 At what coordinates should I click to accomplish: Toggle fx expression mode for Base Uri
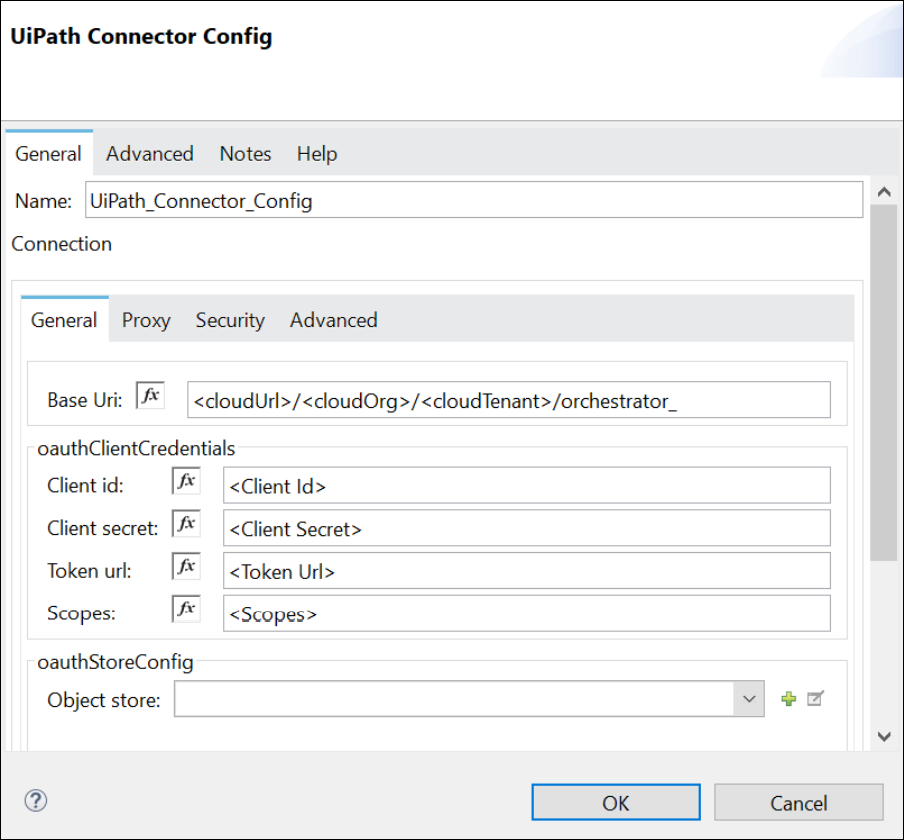point(150,396)
